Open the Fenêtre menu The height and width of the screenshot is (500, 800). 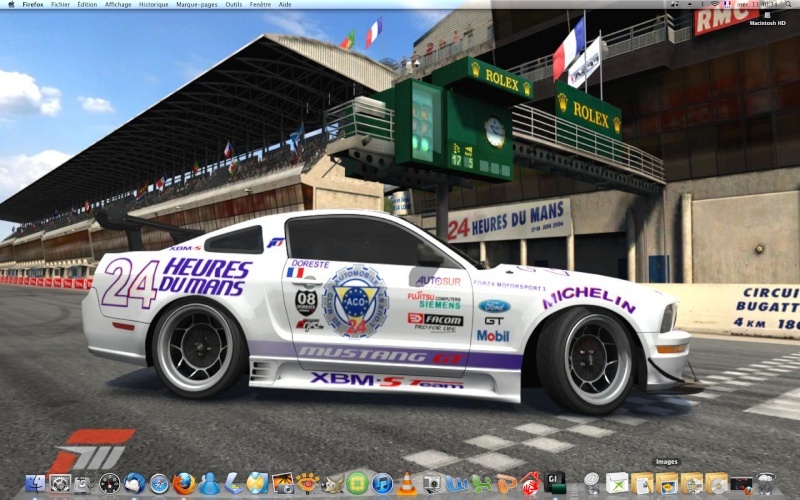coord(260,4)
